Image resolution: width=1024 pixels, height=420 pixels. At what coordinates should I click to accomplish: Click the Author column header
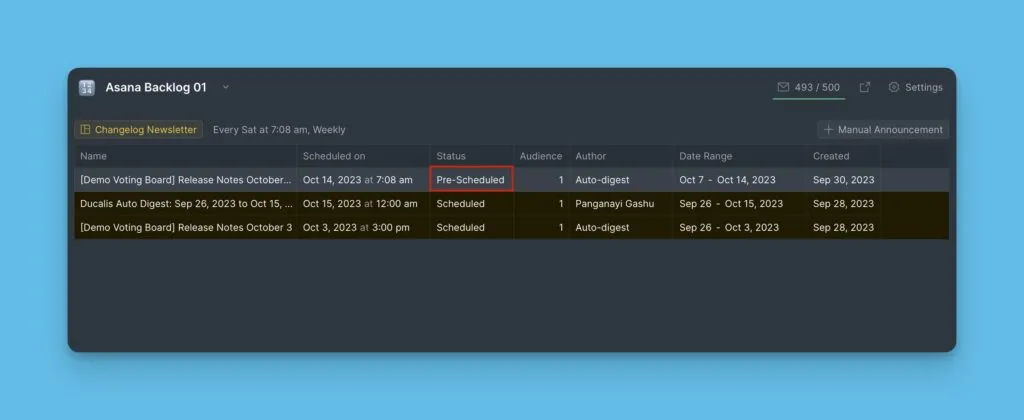(591, 156)
